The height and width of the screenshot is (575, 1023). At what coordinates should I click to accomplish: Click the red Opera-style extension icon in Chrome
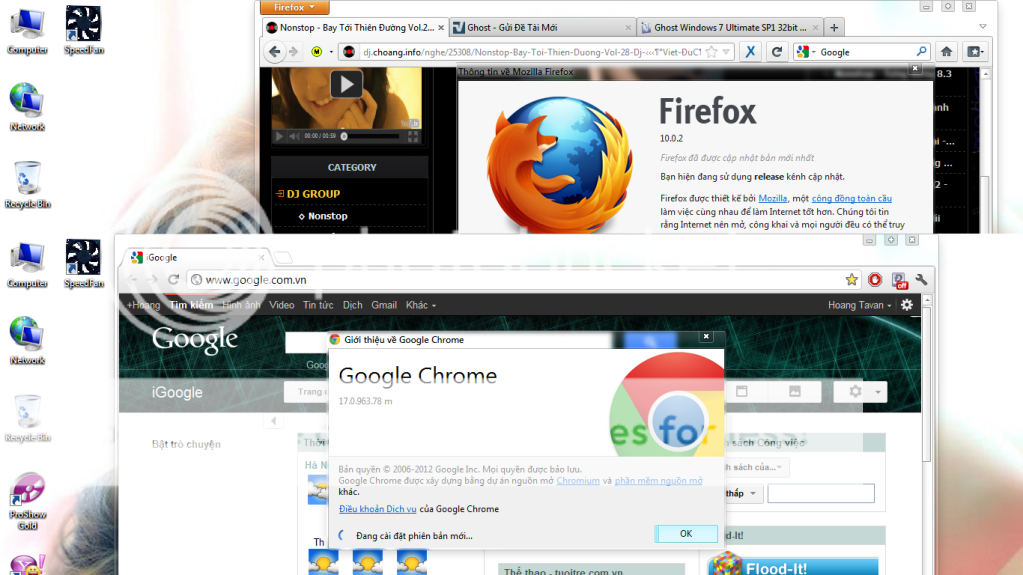tap(875, 280)
